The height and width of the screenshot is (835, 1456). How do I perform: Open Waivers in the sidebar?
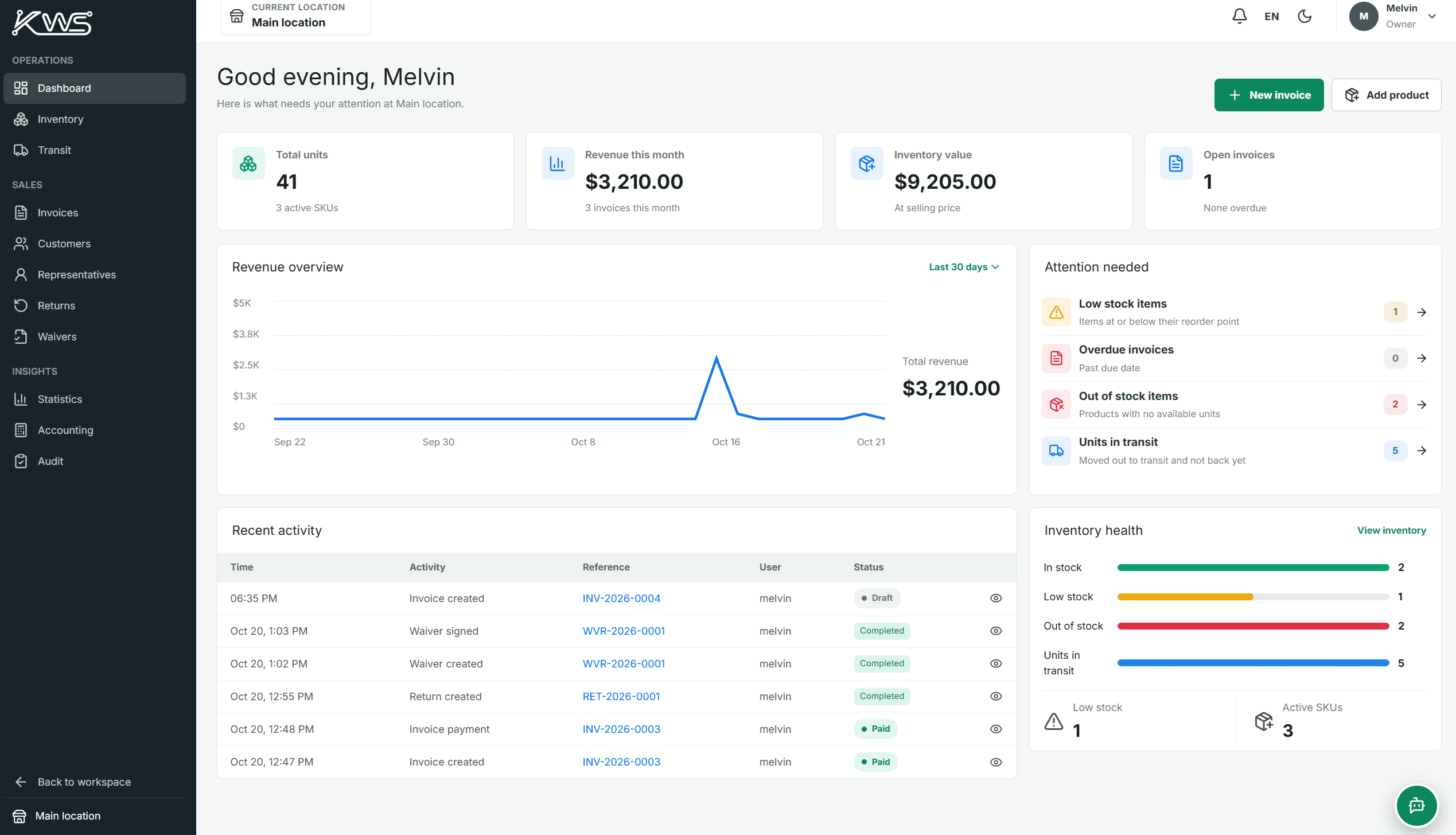(95, 336)
